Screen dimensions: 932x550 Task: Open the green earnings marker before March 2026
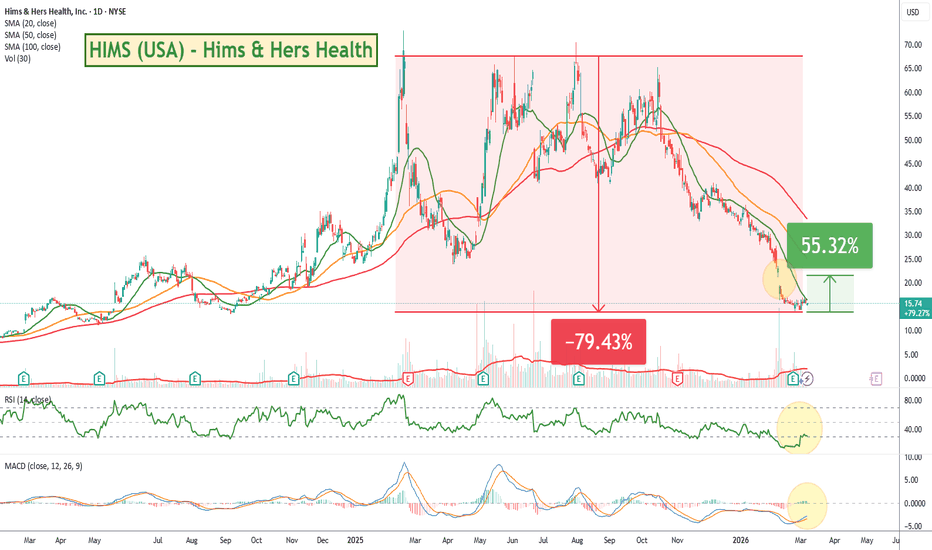click(x=793, y=378)
